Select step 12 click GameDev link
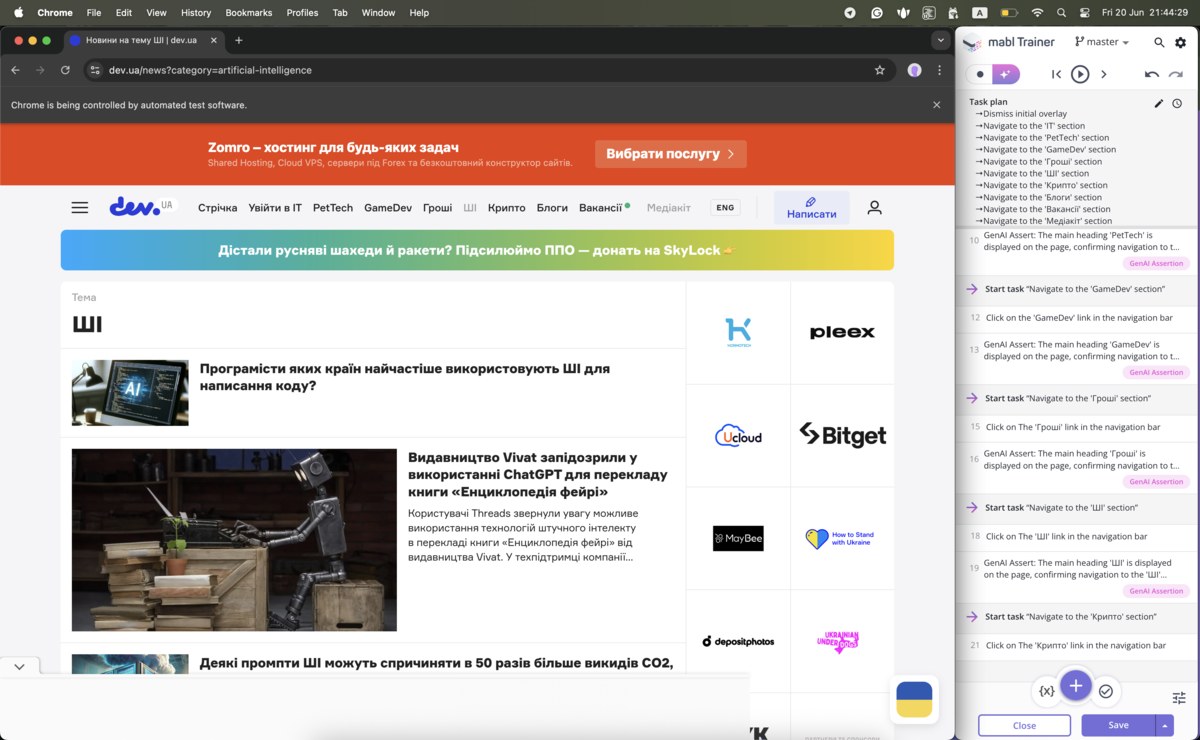Image resolution: width=1200 pixels, height=740 pixels. pyautogui.click(x=1075, y=317)
